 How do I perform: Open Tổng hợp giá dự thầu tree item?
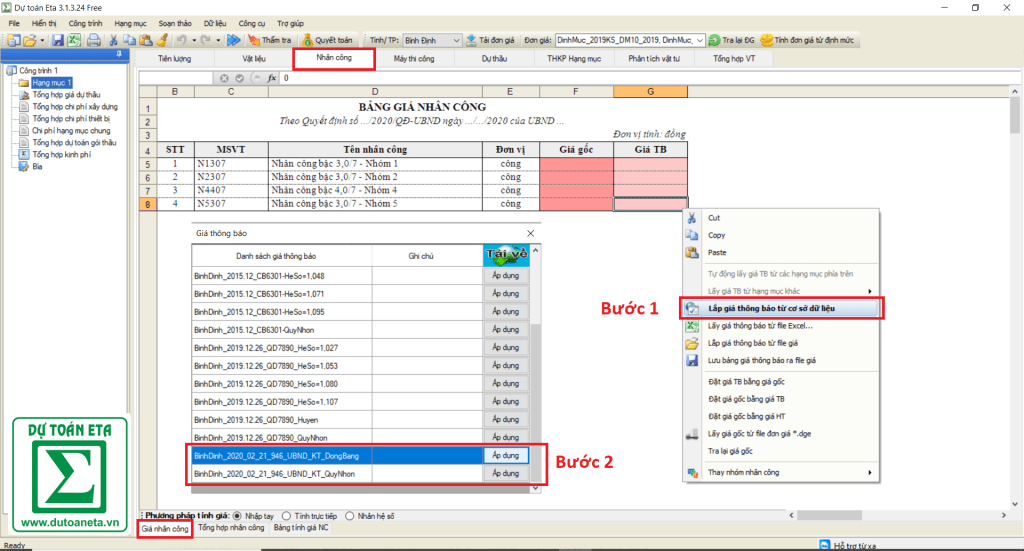[x=66, y=95]
